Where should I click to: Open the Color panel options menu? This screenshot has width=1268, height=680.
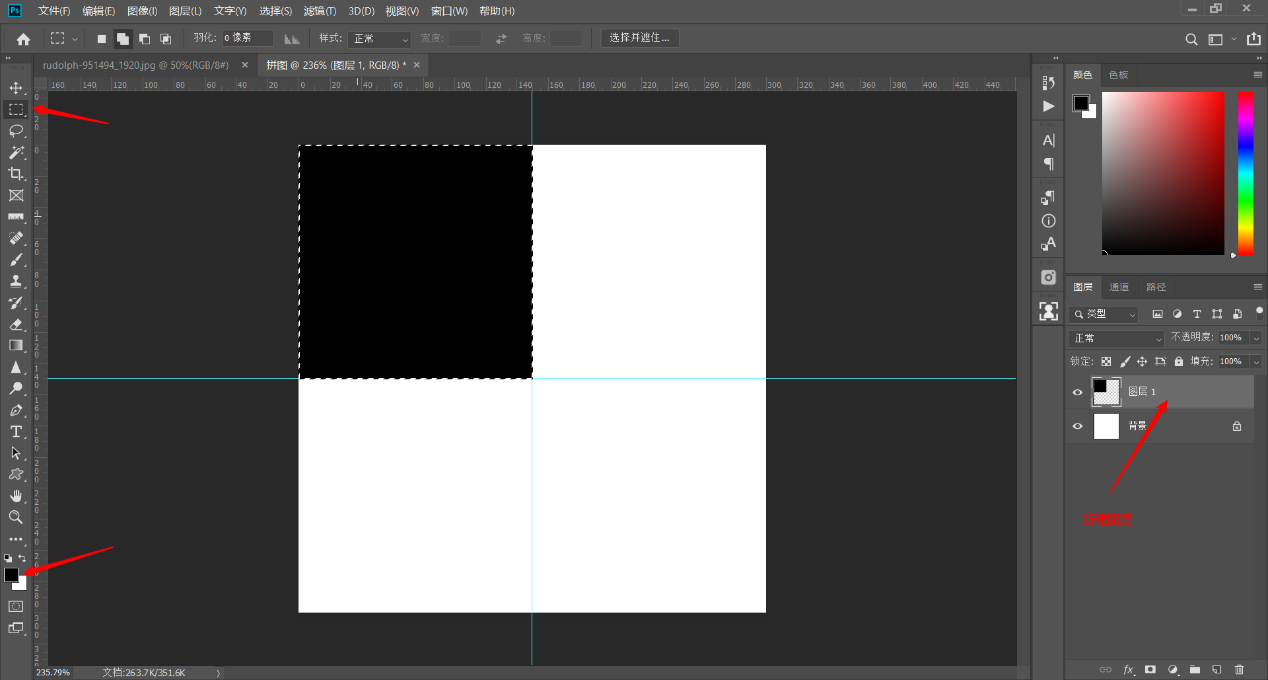pyautogui.click(x=1258, y=75)
